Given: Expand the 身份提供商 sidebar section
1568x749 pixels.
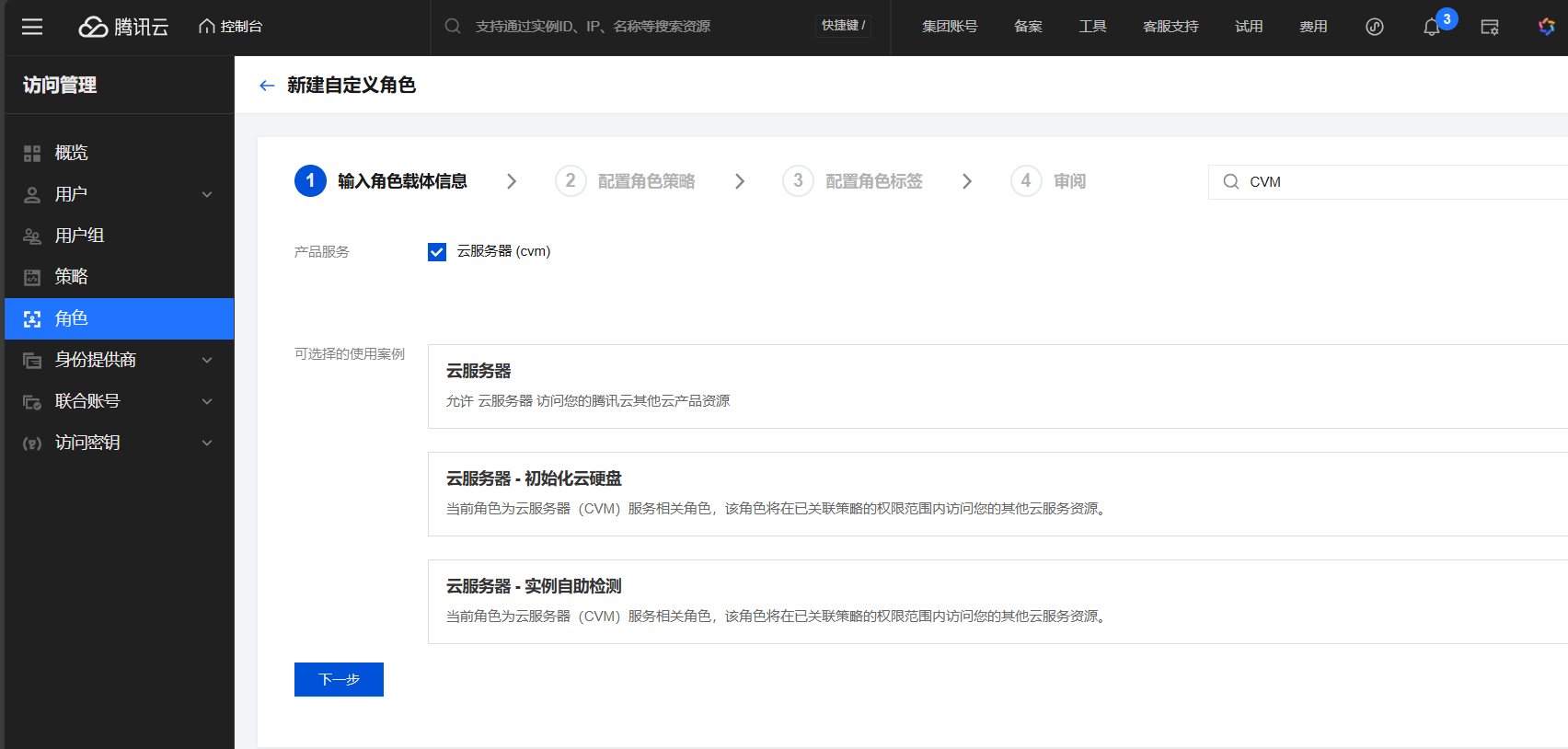Looking at the screenshot, I should click(119, 360).
